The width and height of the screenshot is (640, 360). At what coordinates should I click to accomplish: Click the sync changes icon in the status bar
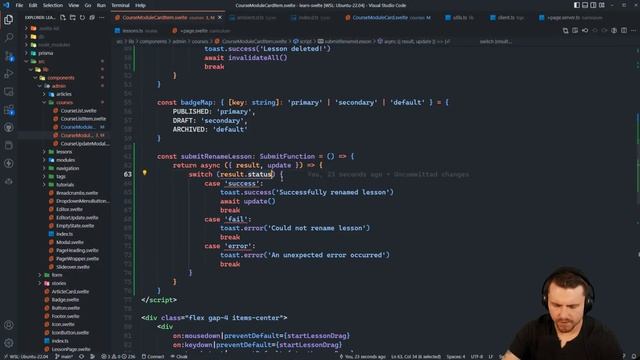(81, 356)
